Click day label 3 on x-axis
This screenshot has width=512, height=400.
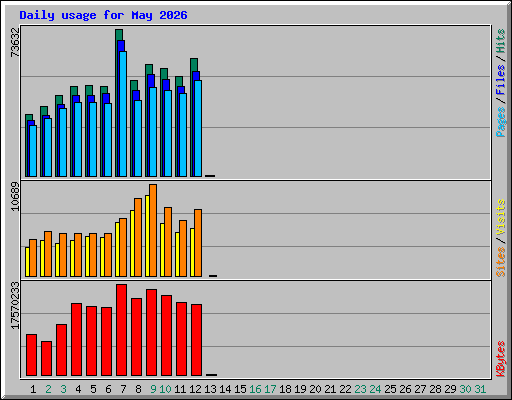tap(63, 389)
